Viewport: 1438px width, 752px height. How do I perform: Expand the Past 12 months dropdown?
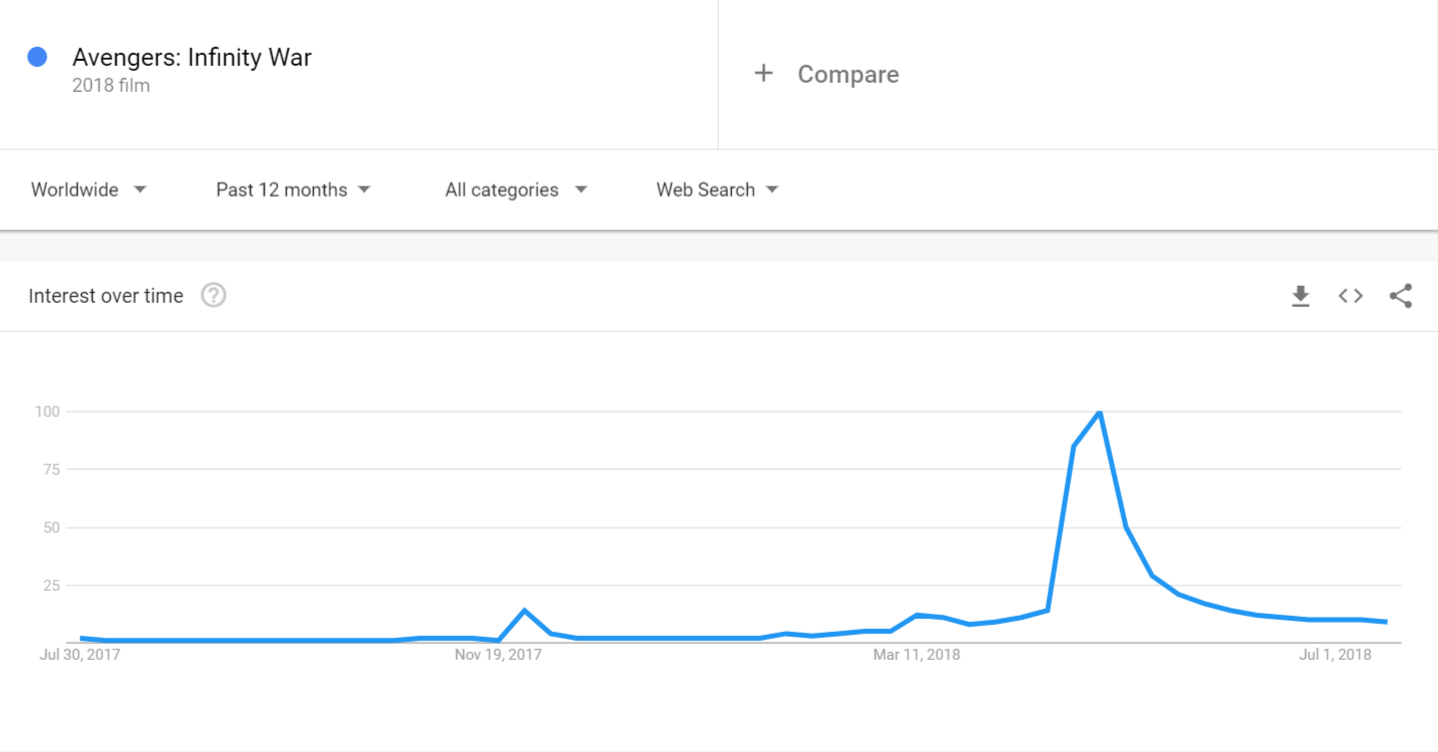293,190
